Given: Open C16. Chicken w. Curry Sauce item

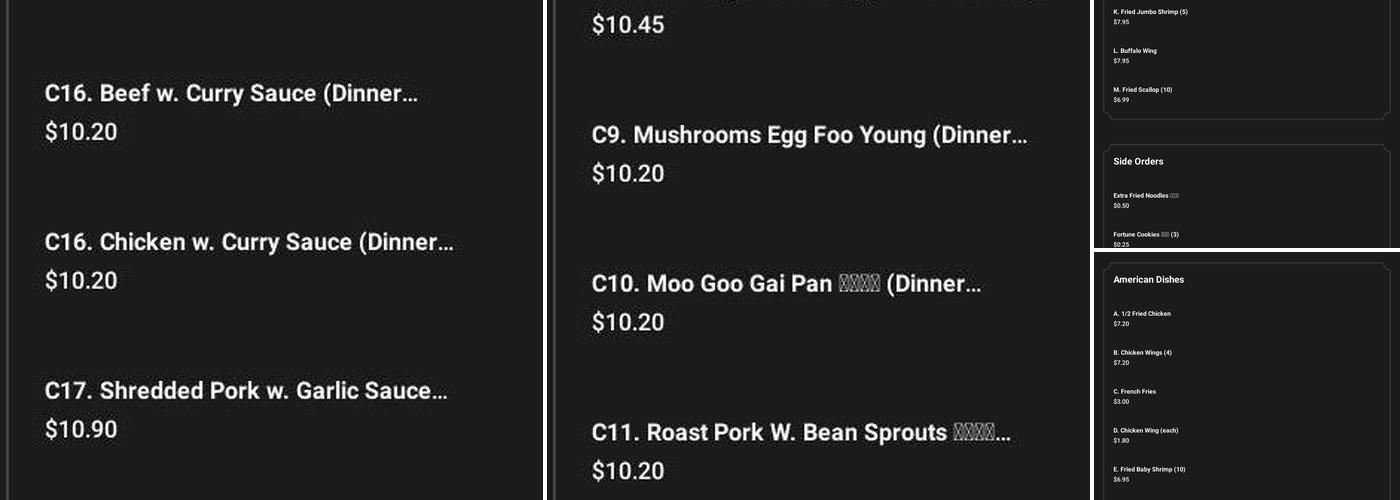Looking at the screenshot, I should (248, 243).
